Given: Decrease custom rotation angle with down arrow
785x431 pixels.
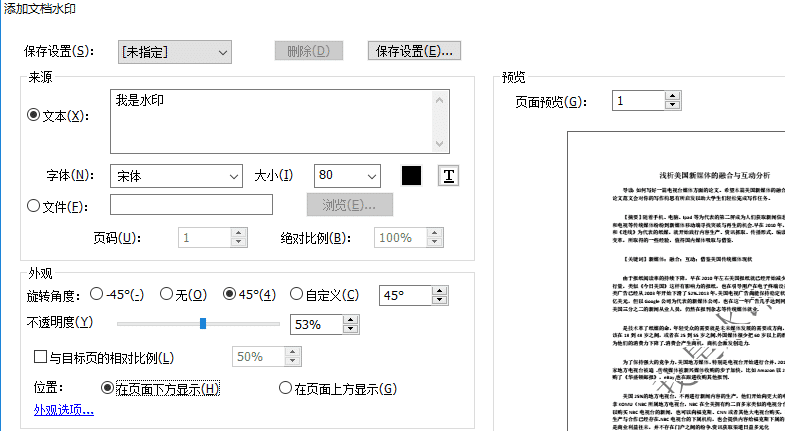Looking at the screenshot, I should point(439,300).
